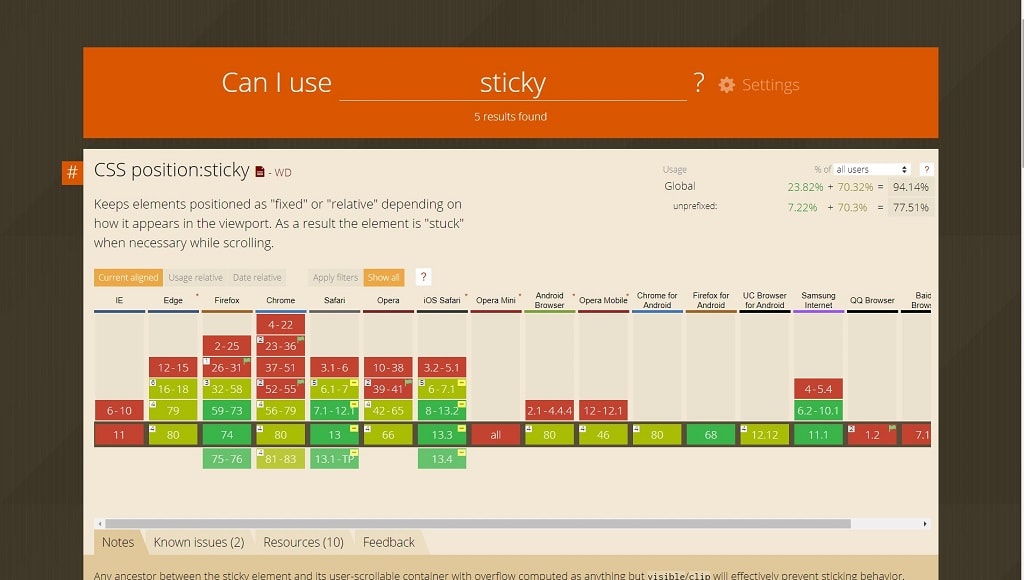
Task: Click the iOS Safari 3.2-5.1 cell
Action: (442, 368)
